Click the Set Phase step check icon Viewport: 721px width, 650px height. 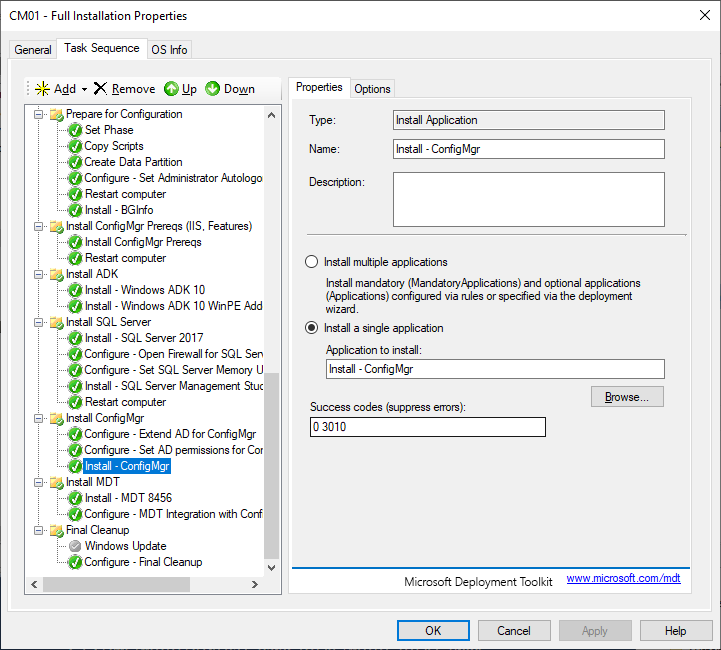click(75, 130)
